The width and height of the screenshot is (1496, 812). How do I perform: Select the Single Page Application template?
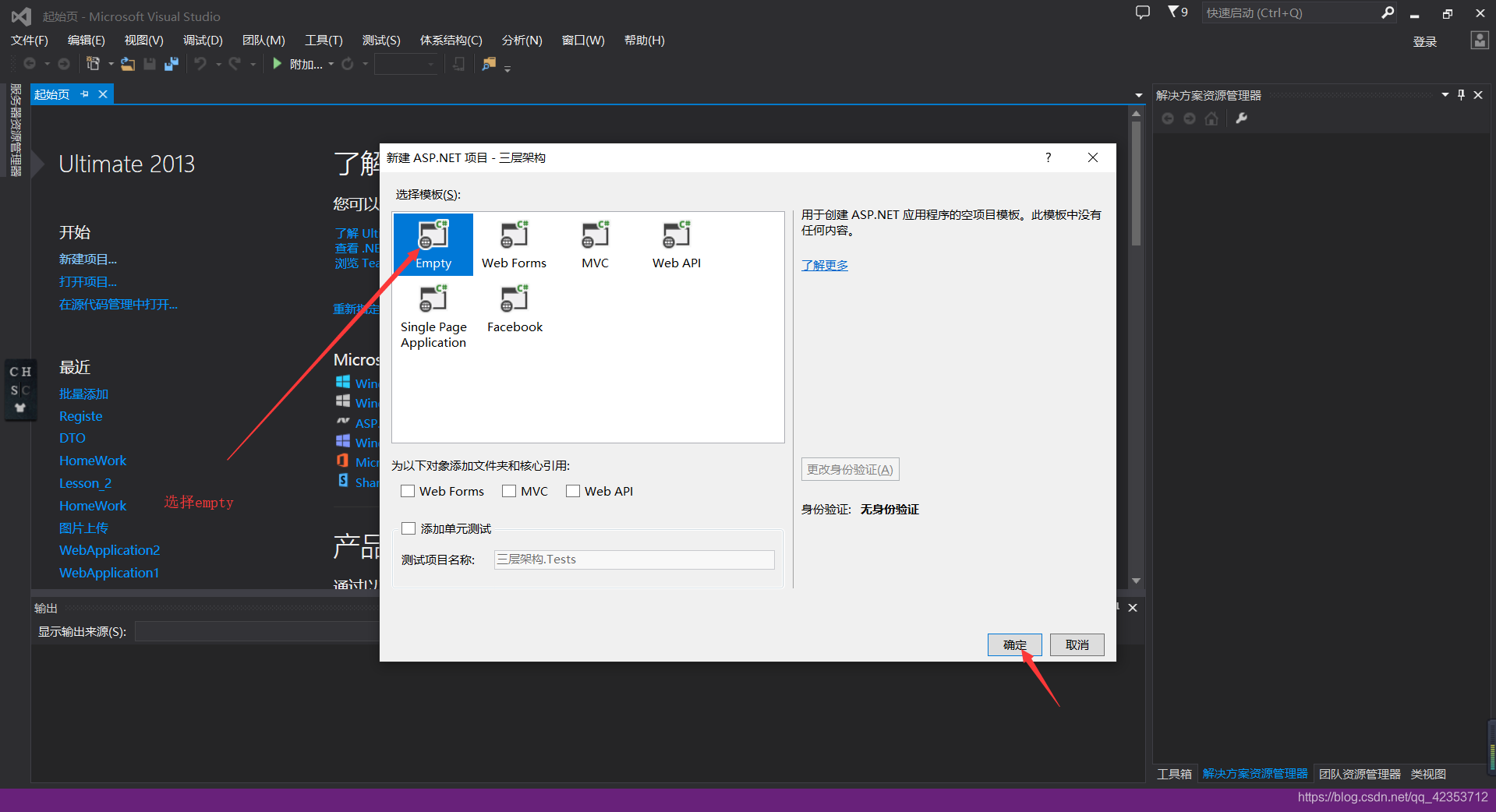pyautogui.click(x=433, y=316)
